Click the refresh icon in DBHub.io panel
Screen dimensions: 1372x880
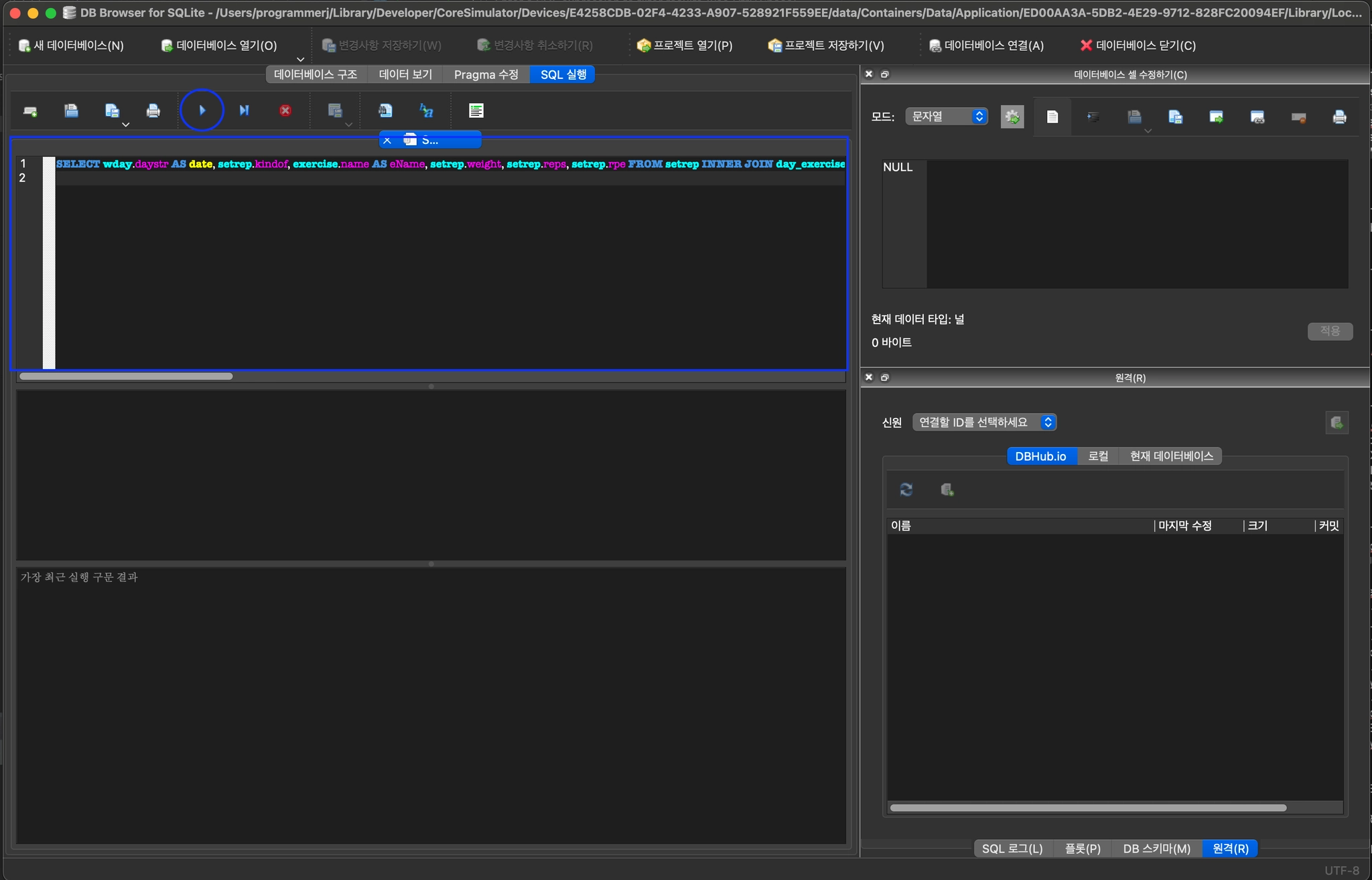coord(906,490)
